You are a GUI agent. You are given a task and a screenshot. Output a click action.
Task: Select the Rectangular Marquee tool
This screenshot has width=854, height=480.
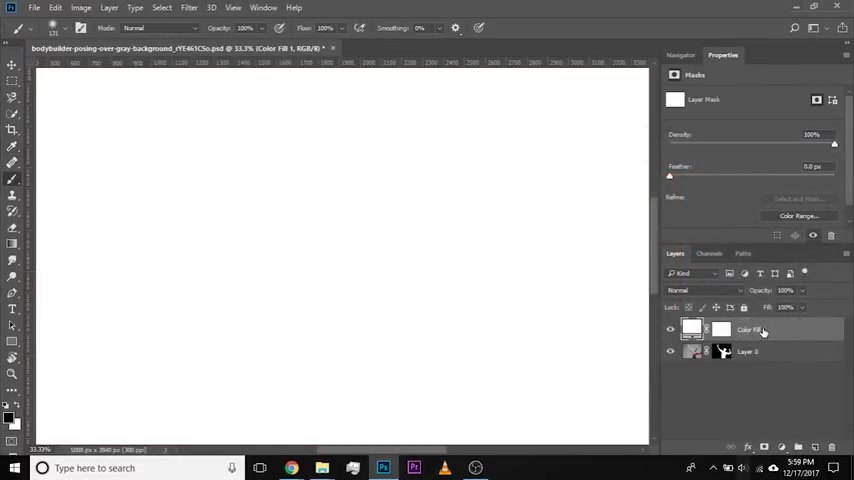[11, 81]
